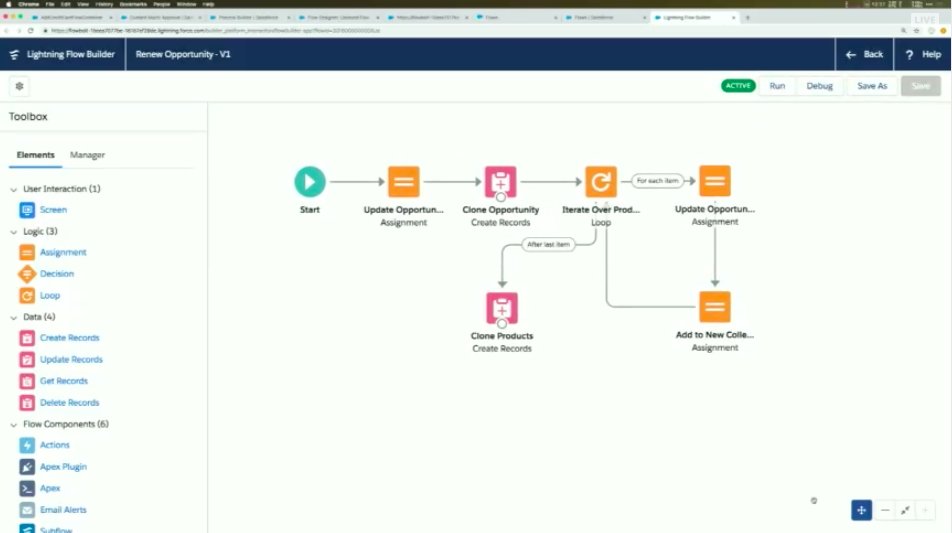Click the Apex Plugin icon in toolbox
Screen dimensions: 952x533
27,467
